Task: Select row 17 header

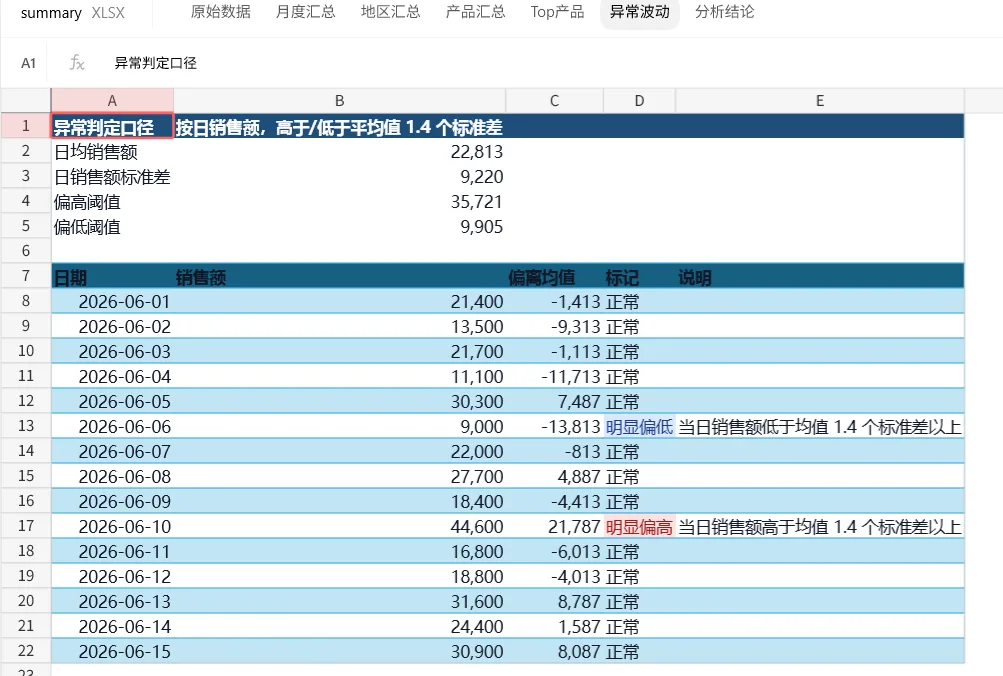Action: (x=26, y=526)
